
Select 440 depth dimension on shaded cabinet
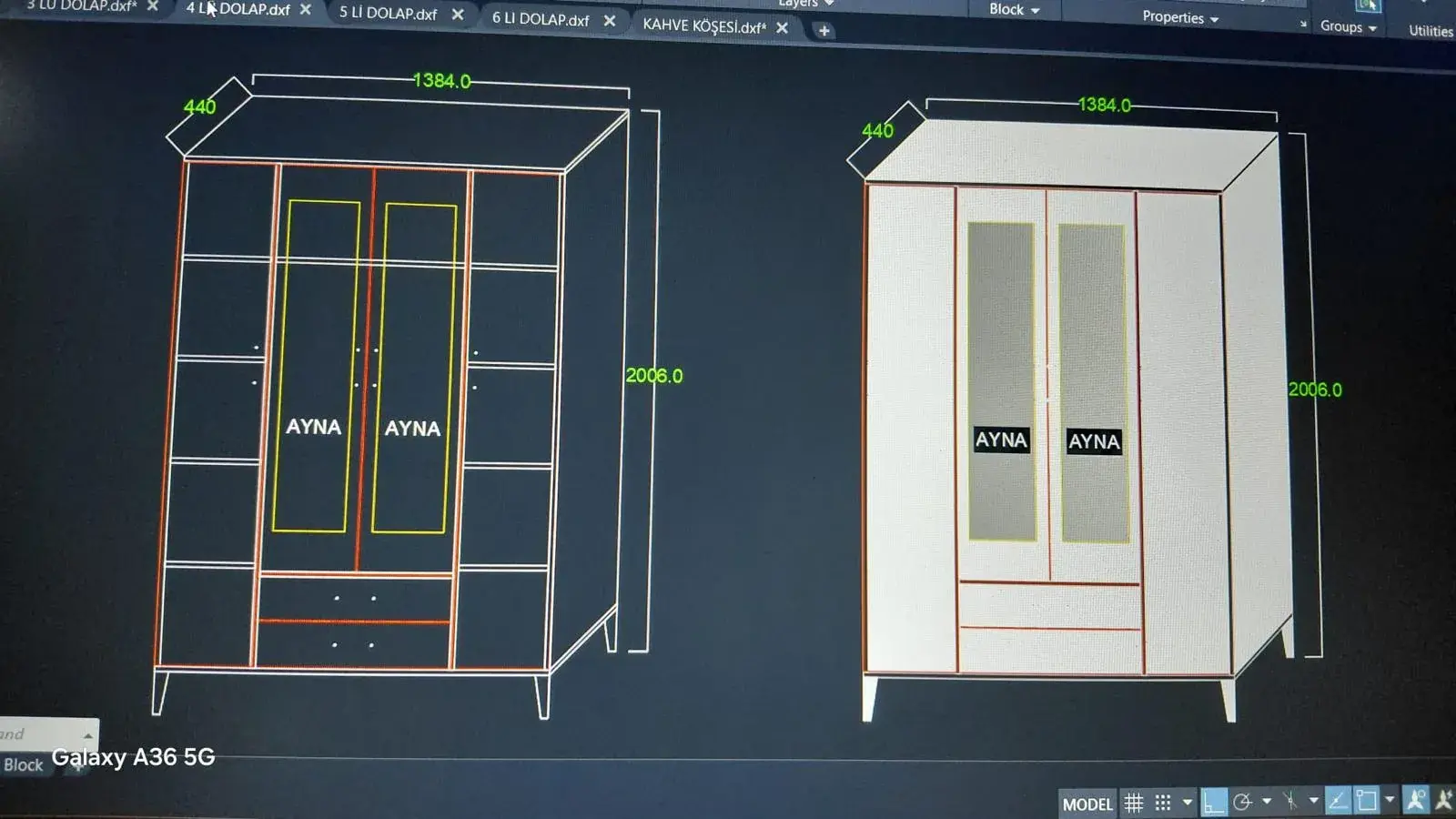(877, 130)
